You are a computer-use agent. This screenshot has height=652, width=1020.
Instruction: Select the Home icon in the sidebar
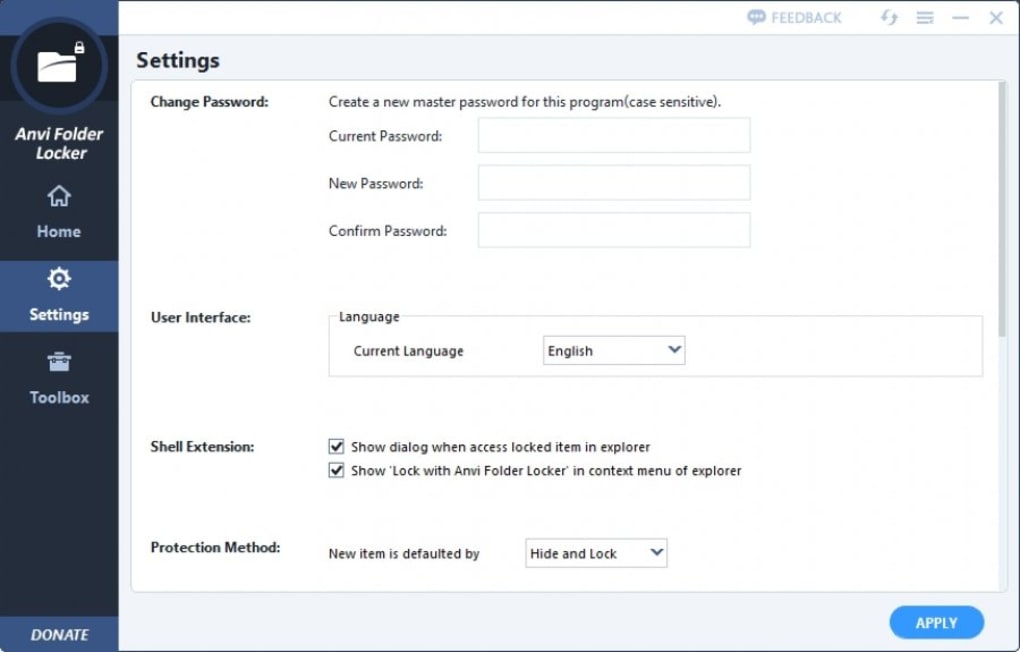click(x=58, y=199)
